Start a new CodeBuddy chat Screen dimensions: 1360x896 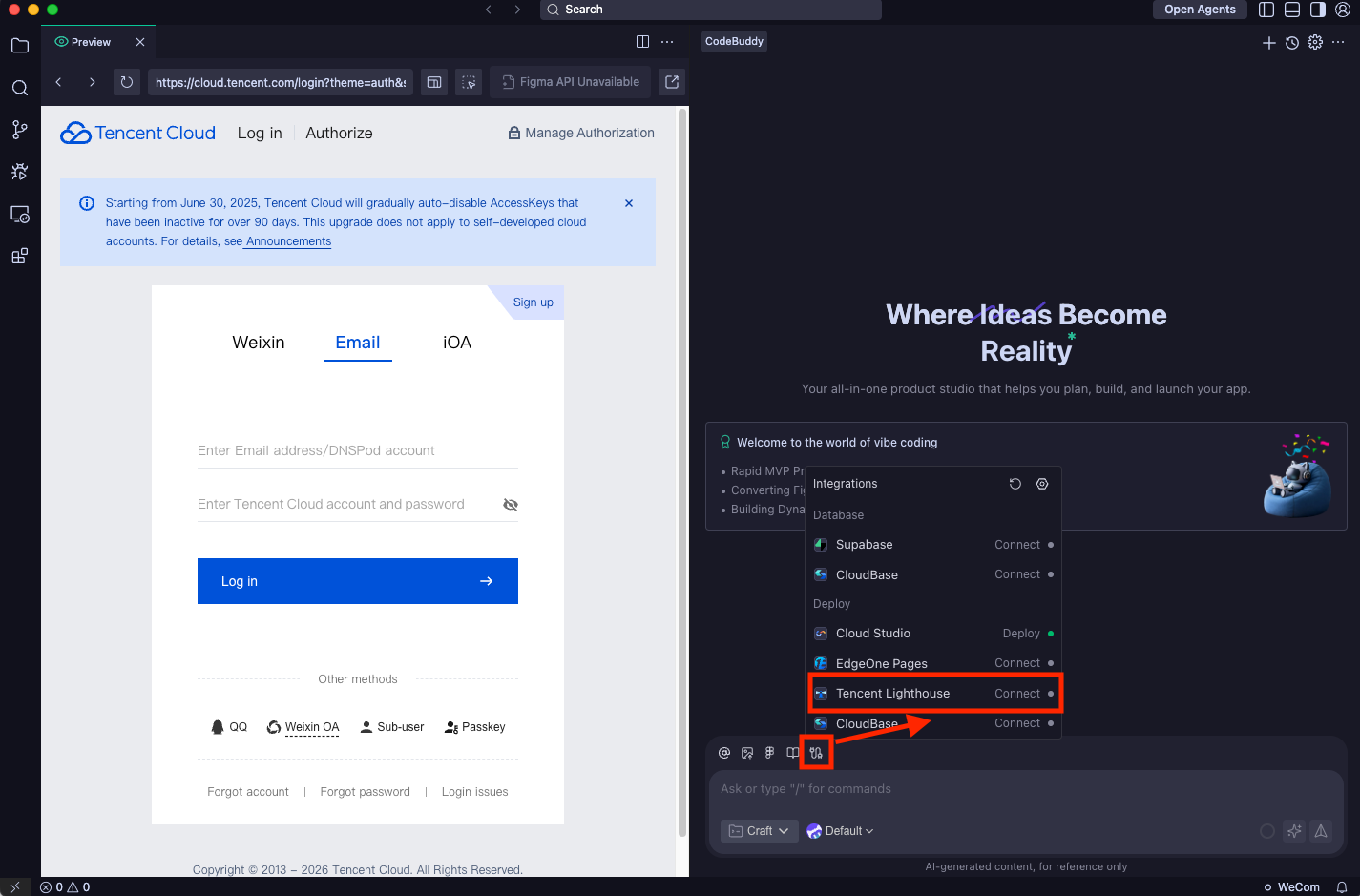[x=1268, y=43]
